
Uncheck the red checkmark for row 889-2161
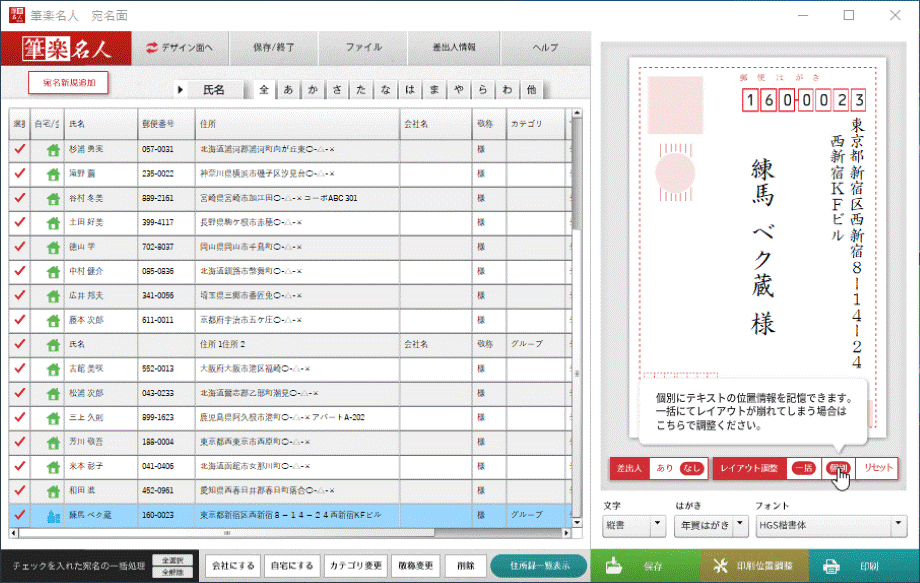pyautogui.click(x=19, y=198)
